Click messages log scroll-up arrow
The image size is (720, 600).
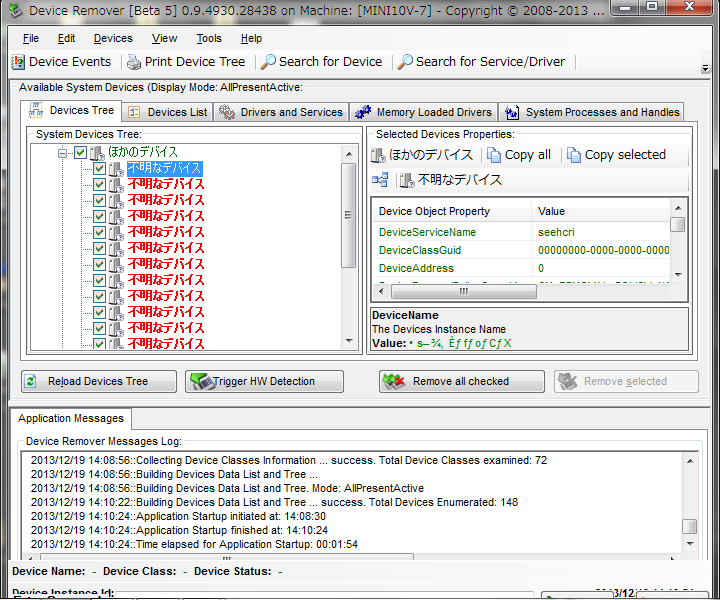point(690,460)
